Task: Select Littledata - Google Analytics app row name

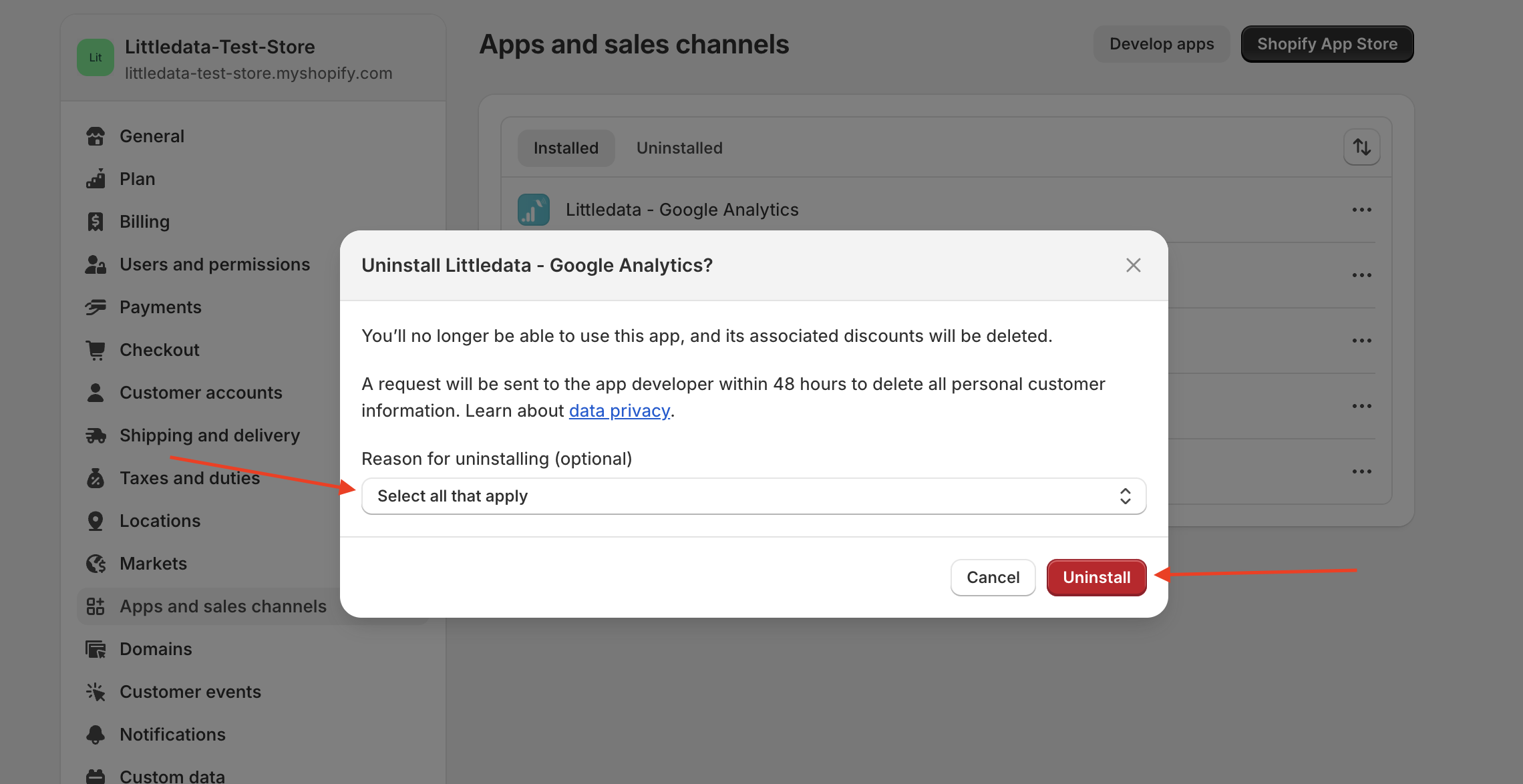Action: [x=682, y=210]
